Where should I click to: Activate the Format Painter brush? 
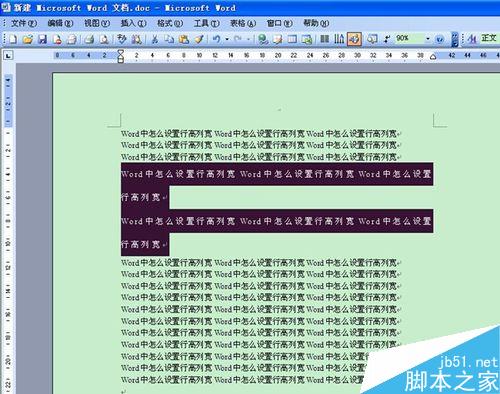click(199, 39)
